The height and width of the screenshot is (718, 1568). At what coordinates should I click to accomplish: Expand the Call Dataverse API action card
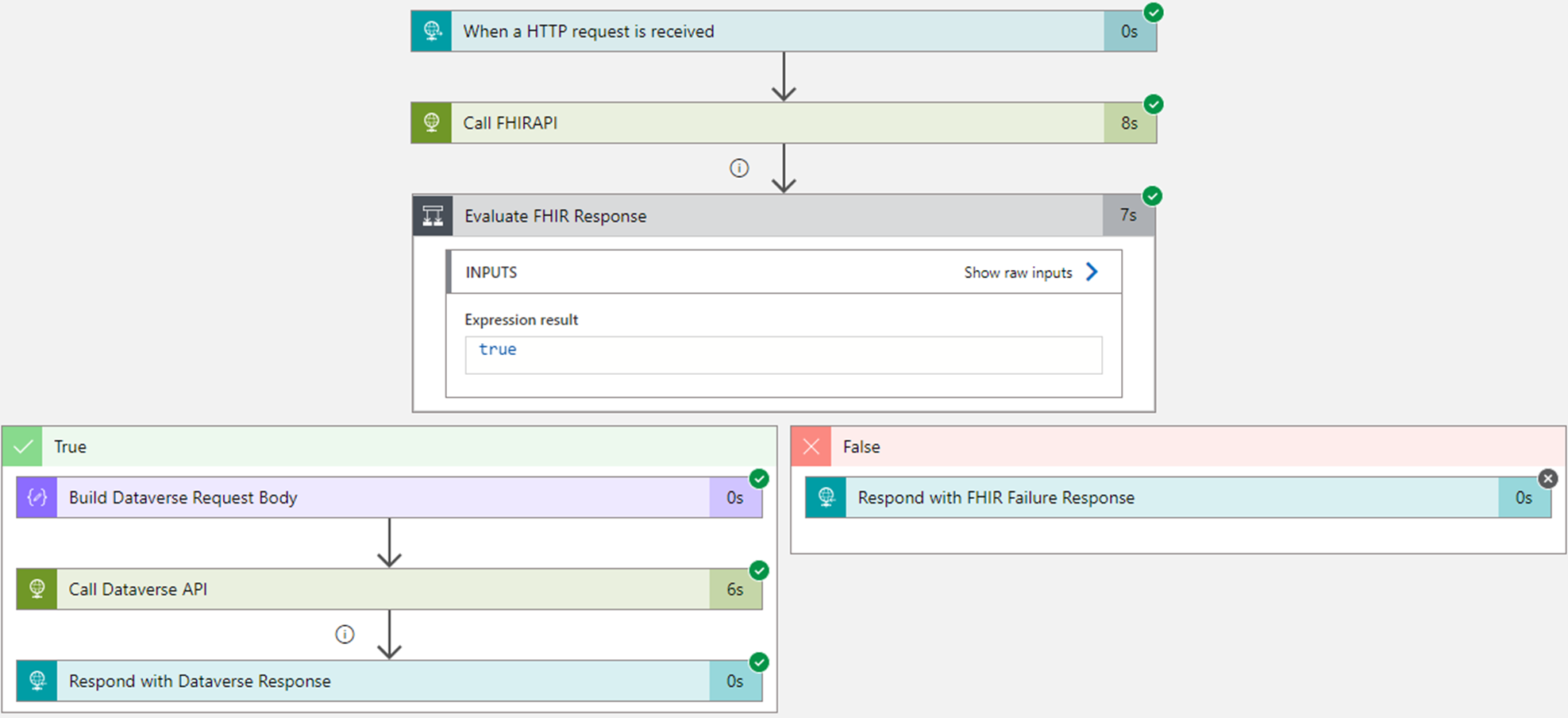[x=381, y=589]
